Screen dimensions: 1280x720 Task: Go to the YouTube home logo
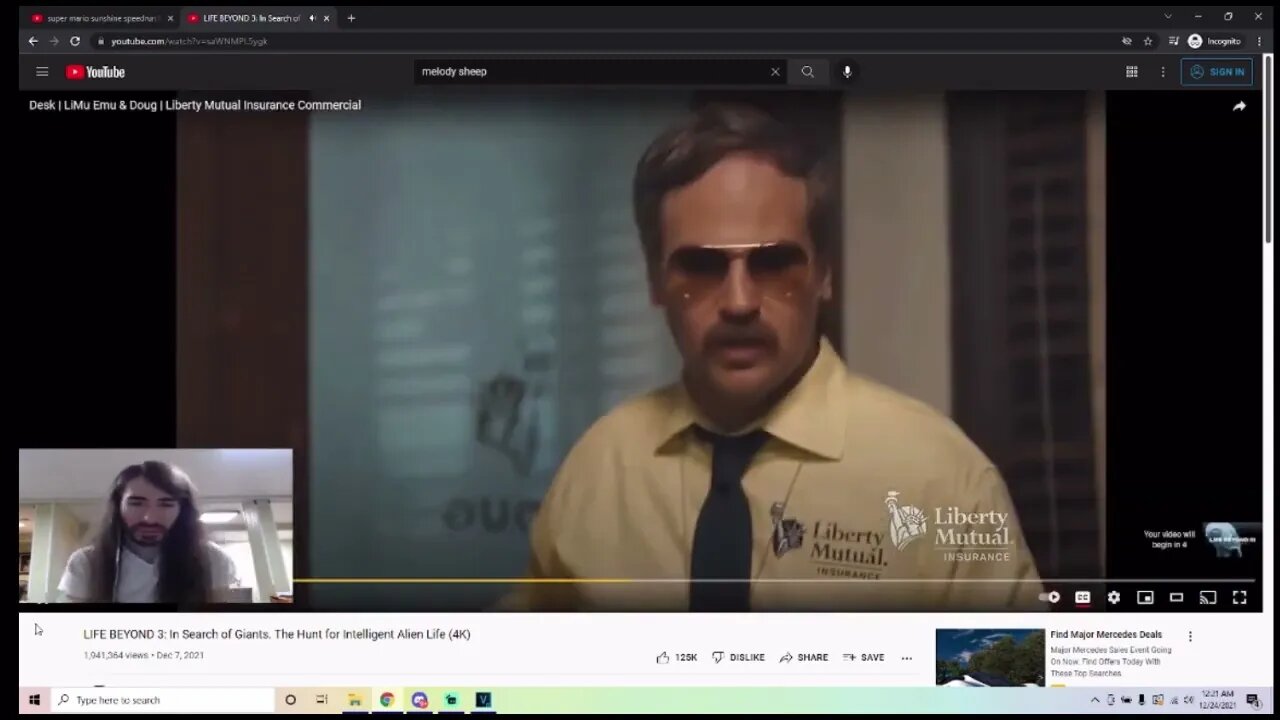[96, 72]
